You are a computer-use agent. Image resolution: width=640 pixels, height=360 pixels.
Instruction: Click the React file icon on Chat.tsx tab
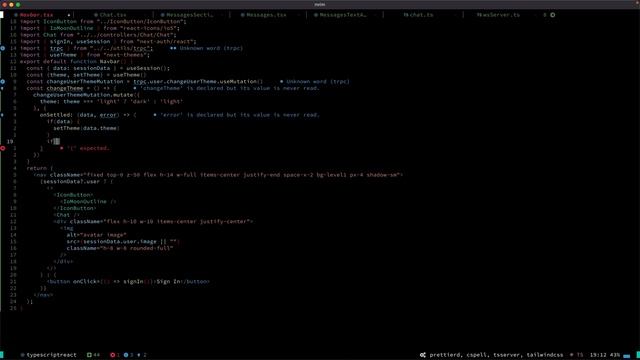tap(96, 15)
